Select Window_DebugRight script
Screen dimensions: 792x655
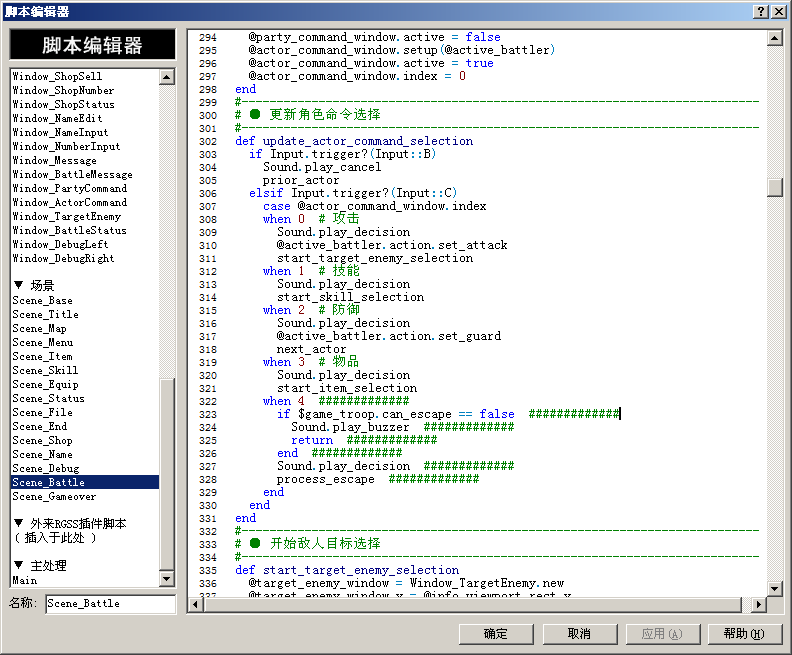[x=63, y=259]
